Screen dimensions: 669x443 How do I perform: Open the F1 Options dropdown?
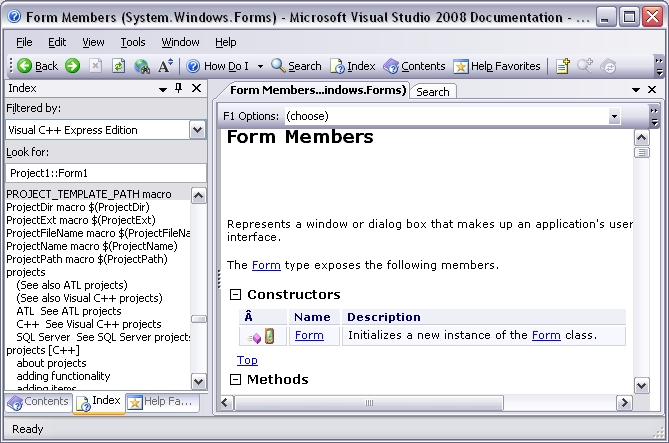[x=614, y=117]
